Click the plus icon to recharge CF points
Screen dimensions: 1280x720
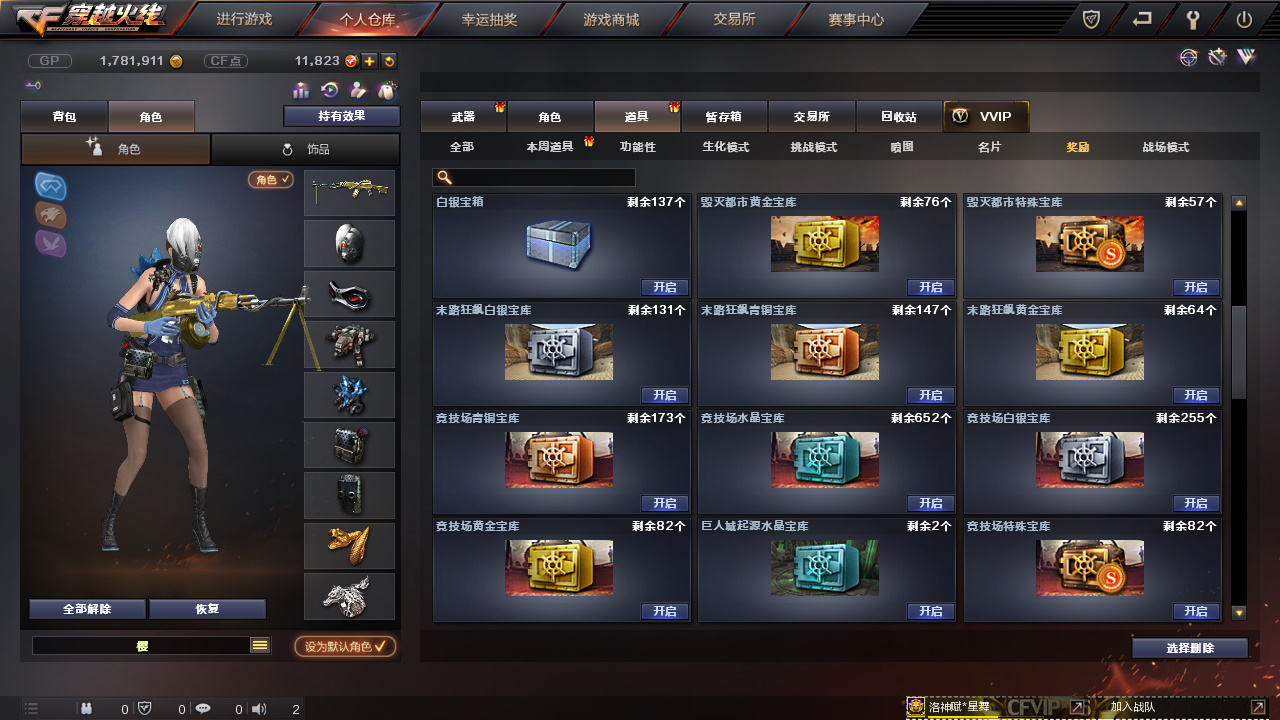369,61
